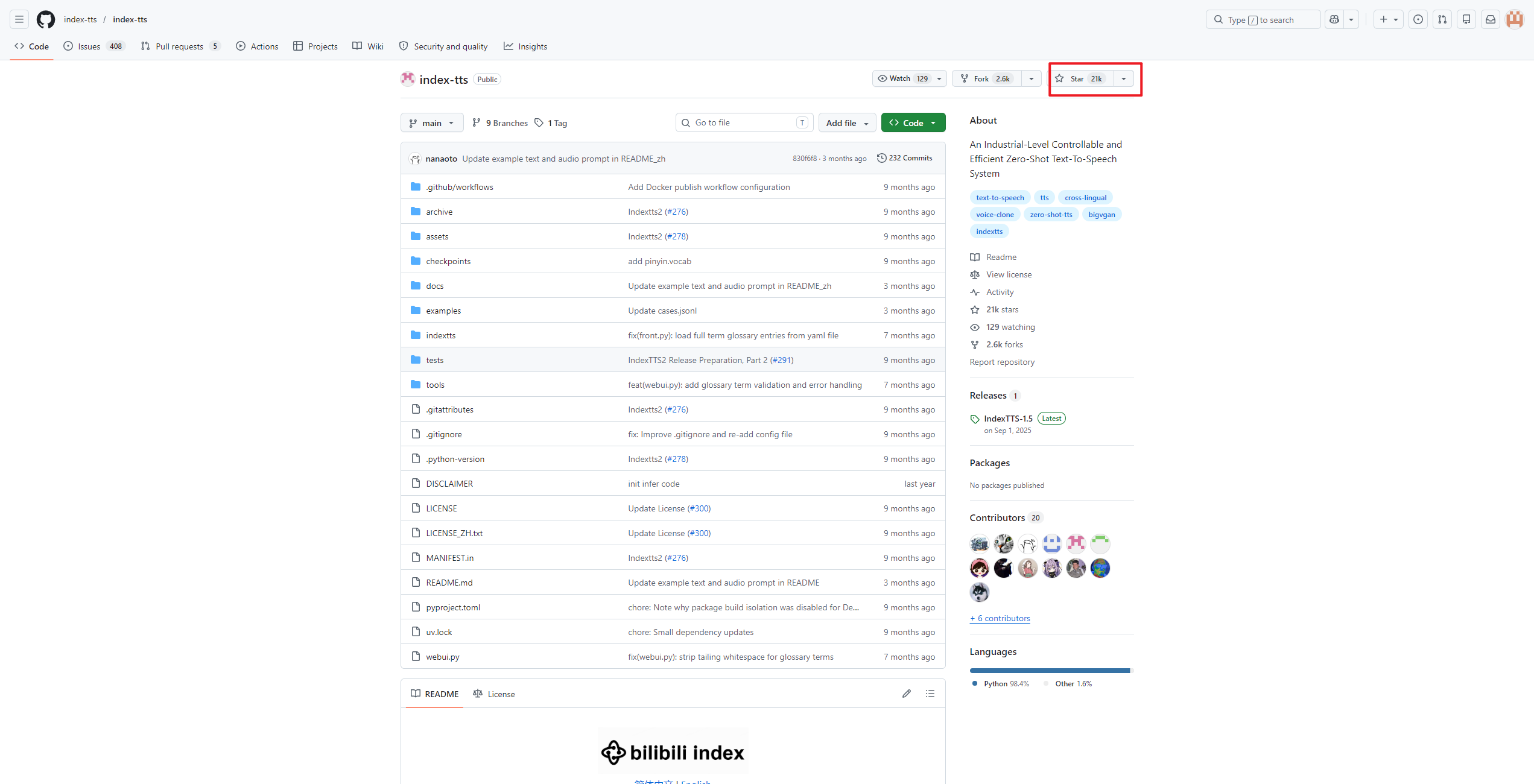The height and width of the screenshot is (784, 1534).
Task: Open the hamburger navigation menu
Action: [x=19, y=19]
